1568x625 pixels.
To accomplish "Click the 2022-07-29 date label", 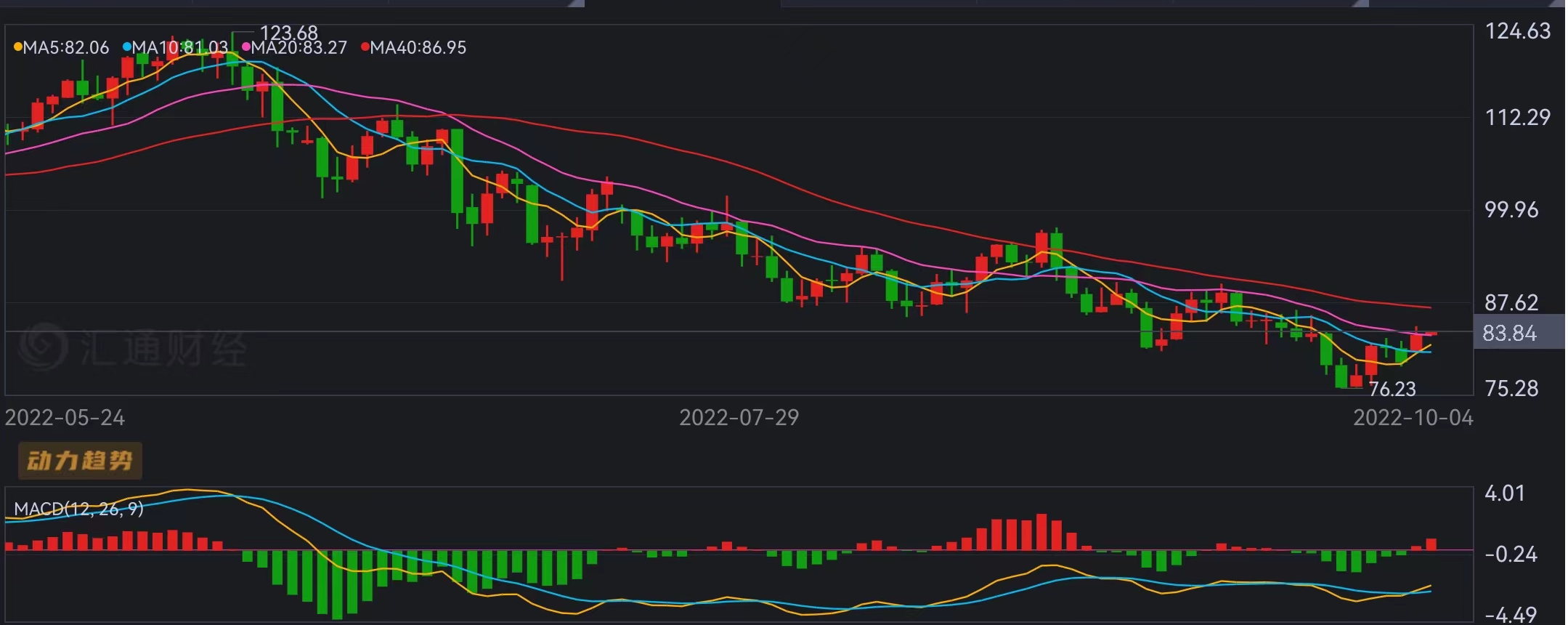I will pos(739,418).
